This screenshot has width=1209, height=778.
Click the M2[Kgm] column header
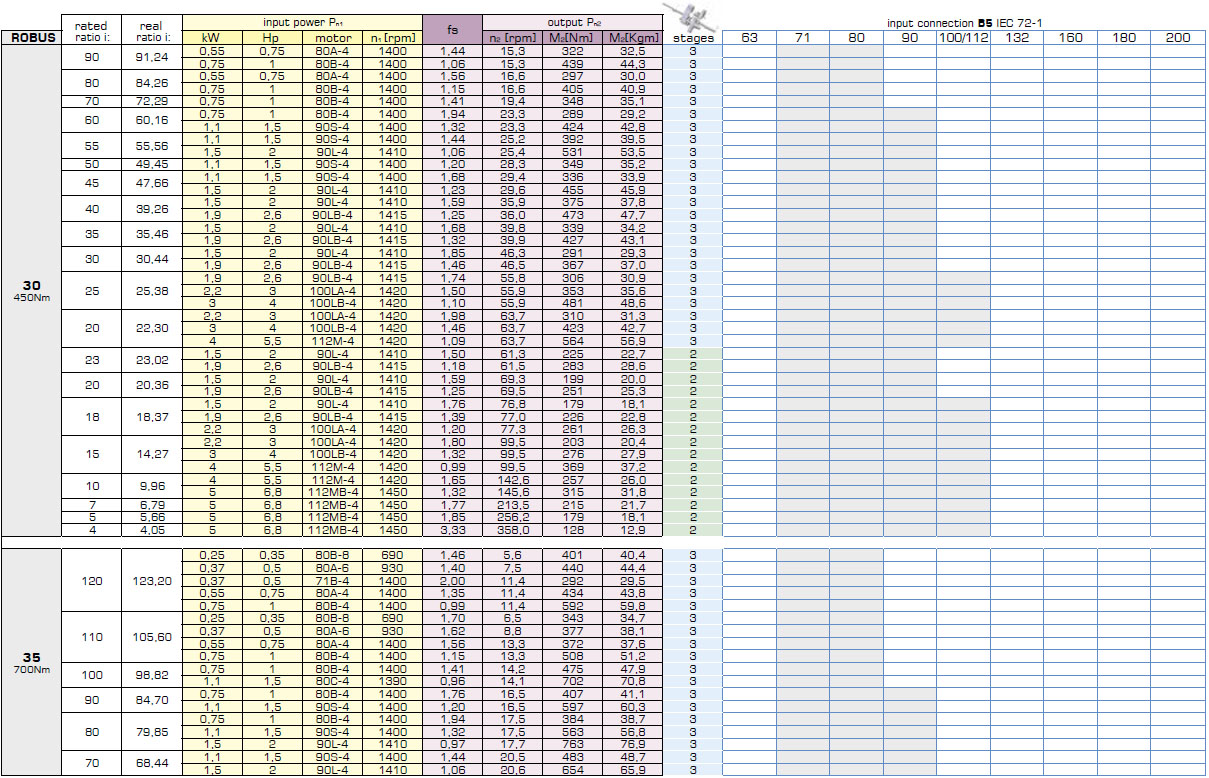(632, 37)
